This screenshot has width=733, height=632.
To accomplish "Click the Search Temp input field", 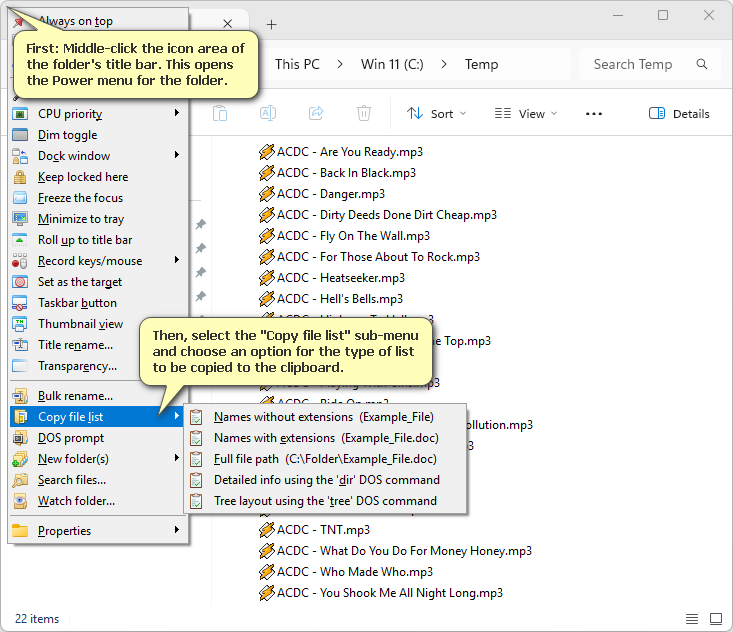I will tap(640, 64).
